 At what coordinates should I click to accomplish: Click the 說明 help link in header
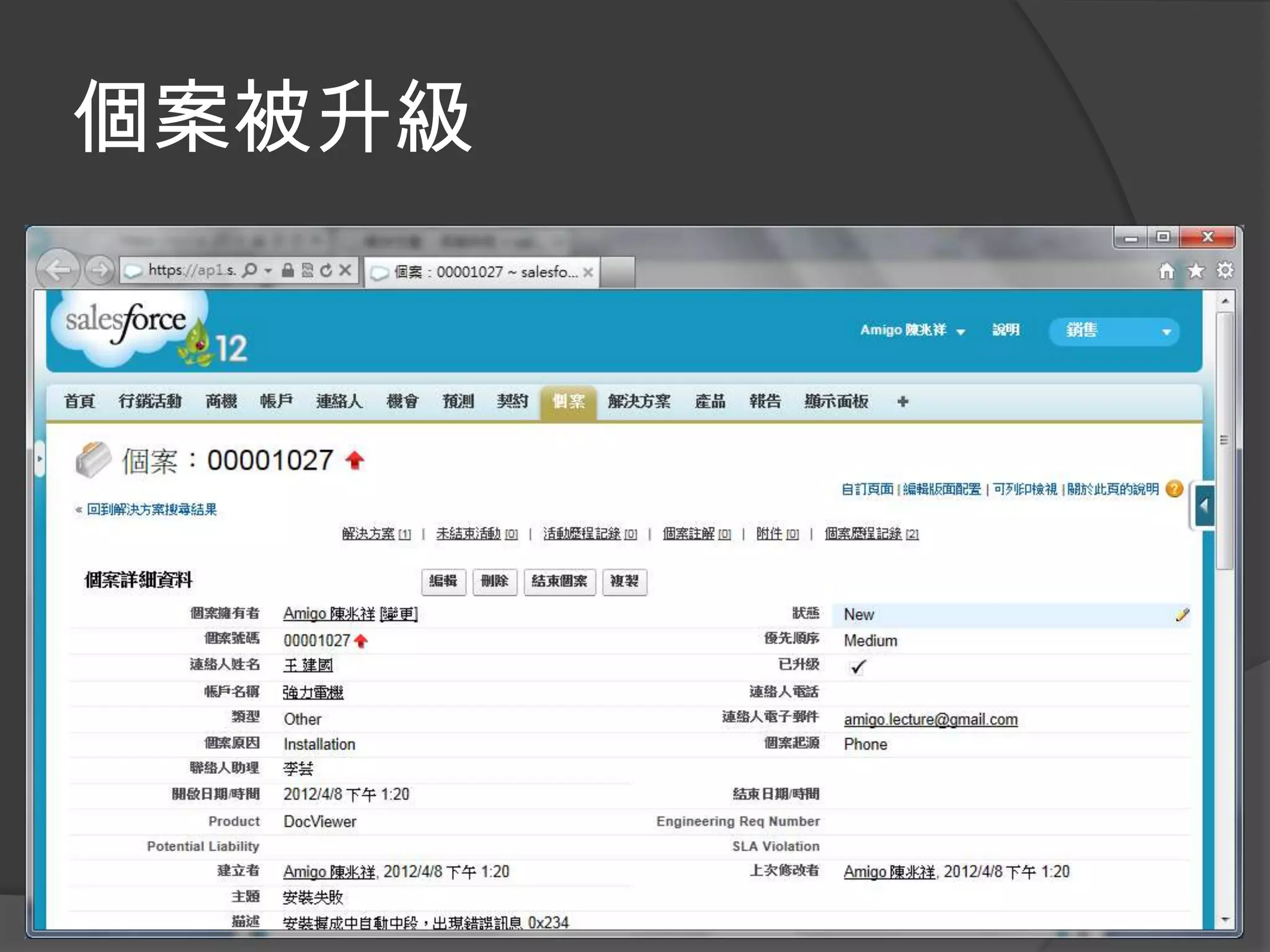tap(1005, 330)
